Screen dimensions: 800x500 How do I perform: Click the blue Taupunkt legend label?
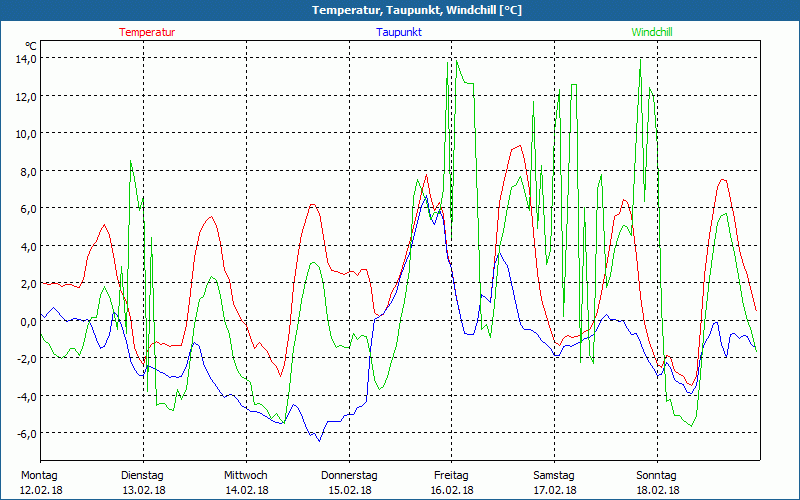point(399,32)
